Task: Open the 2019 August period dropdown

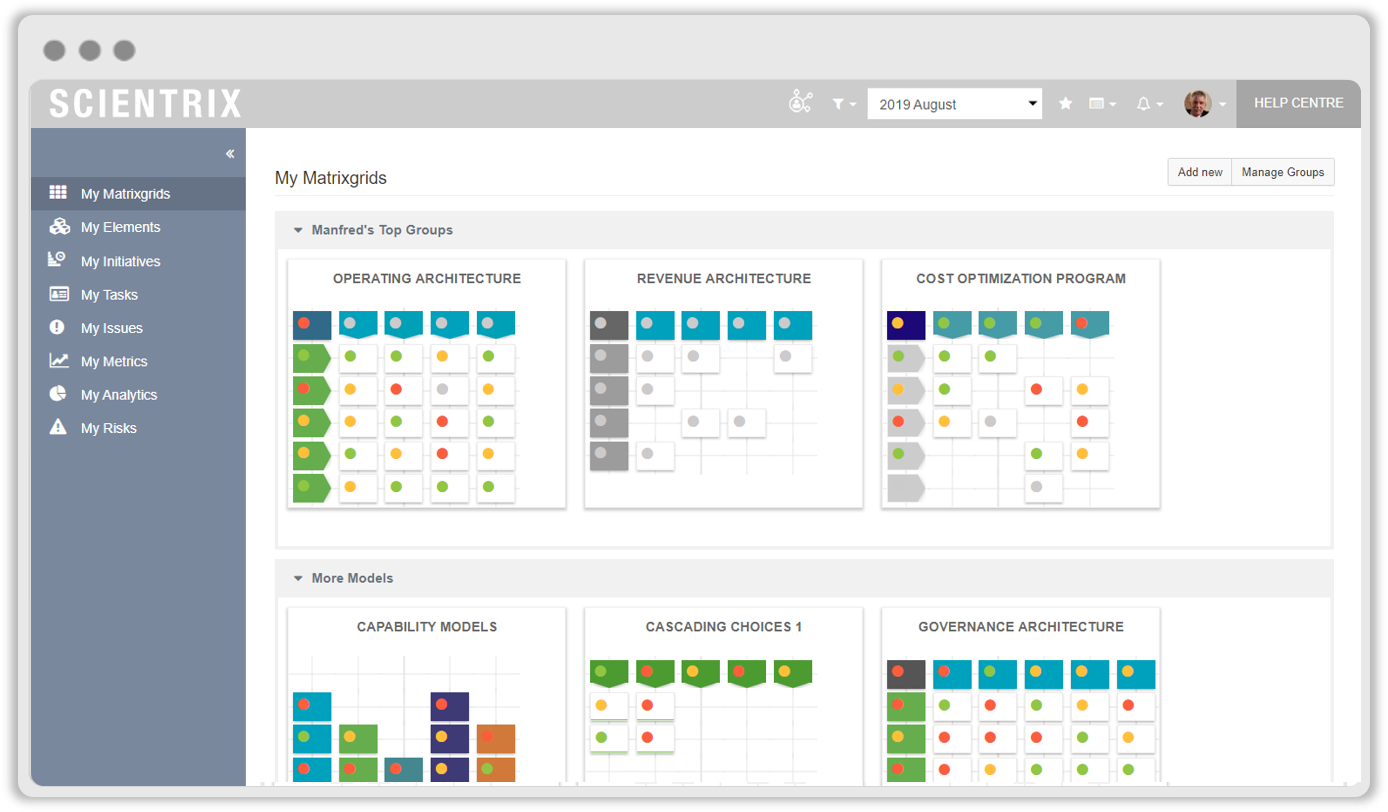Action: click(954, 104)
